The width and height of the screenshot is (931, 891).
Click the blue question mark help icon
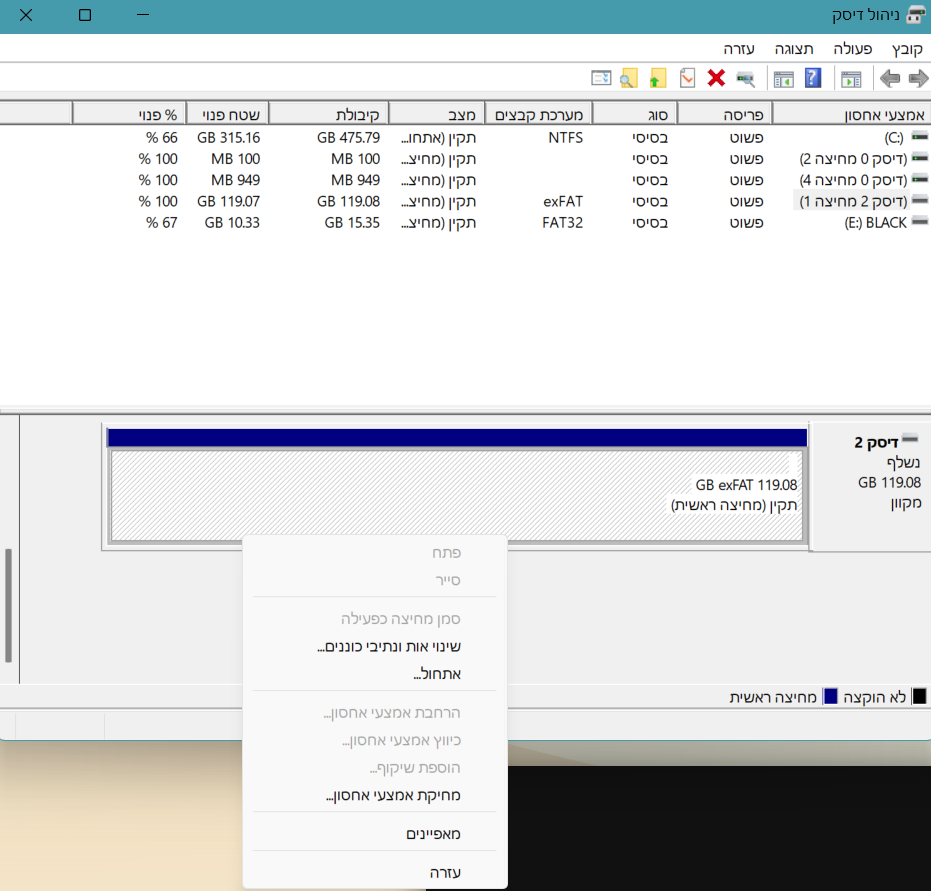[x=812, y=78]
